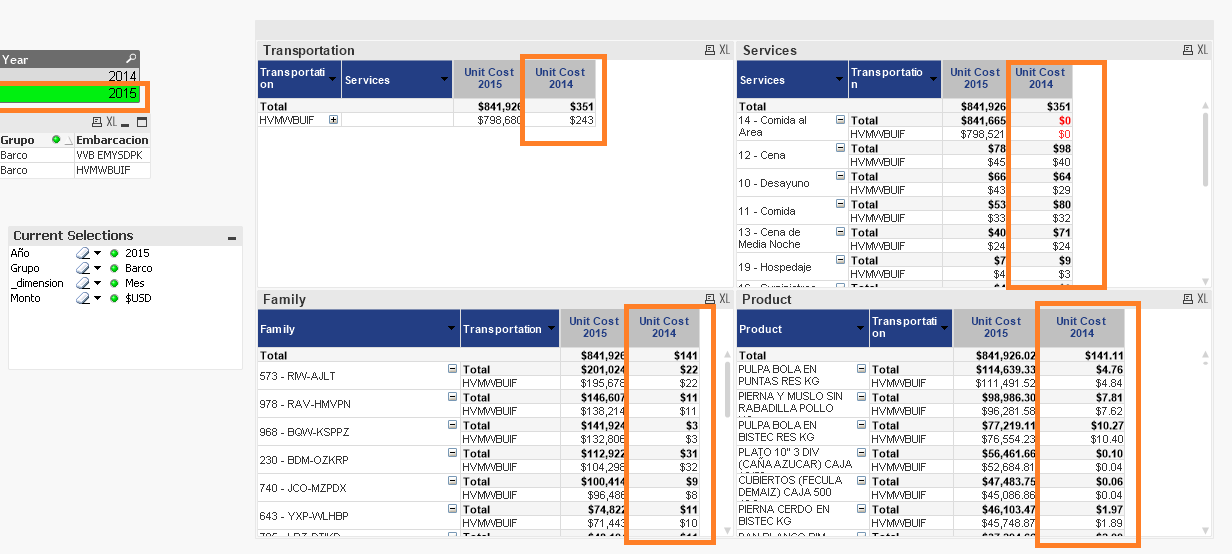Screen dimensions: 1232x554
Task: Open _dimension dropdown in Current Selections
Action: (98, 284)
